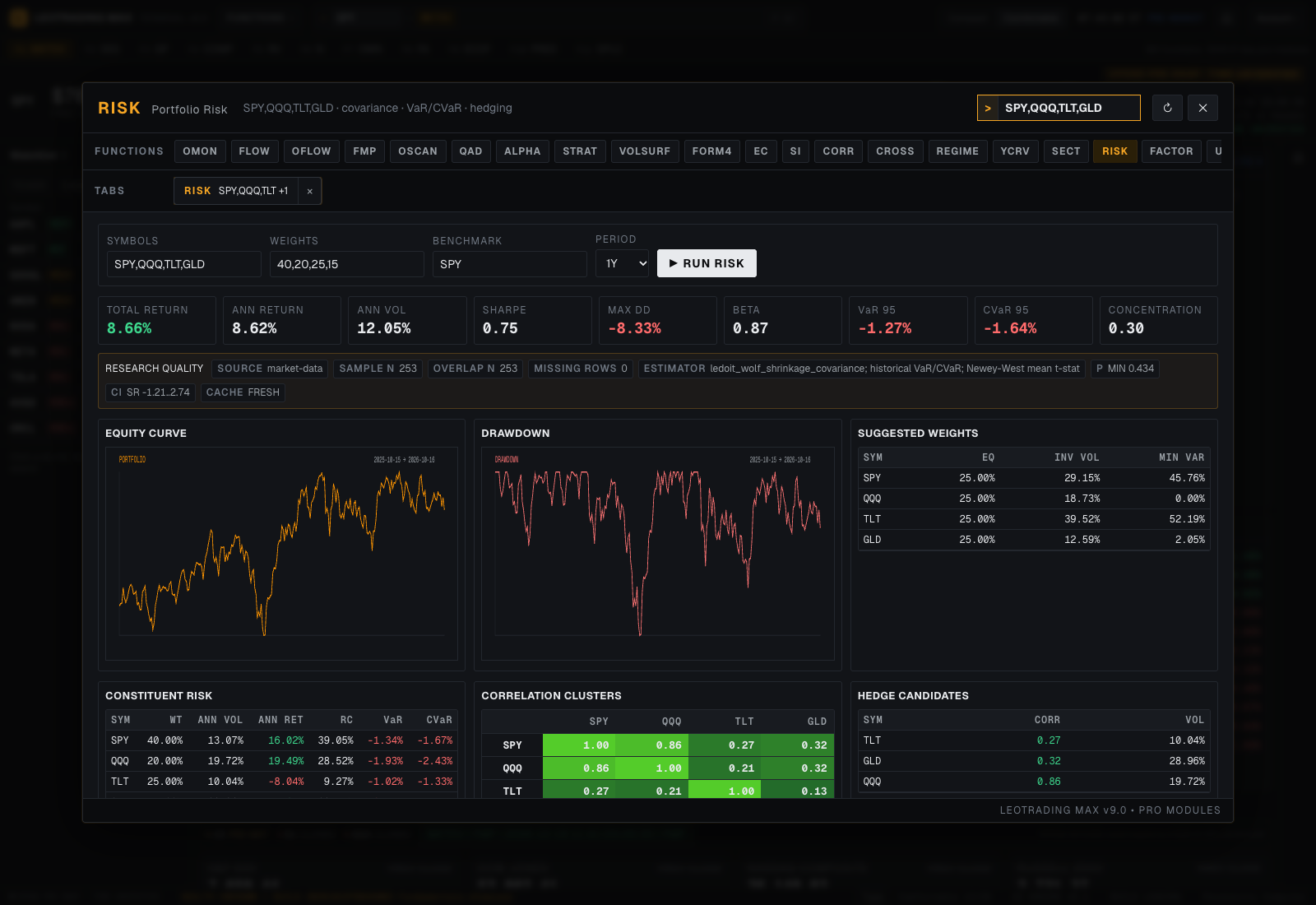Edit the Weights input field
The image size is (1316, 905).
tap(347, 264)
